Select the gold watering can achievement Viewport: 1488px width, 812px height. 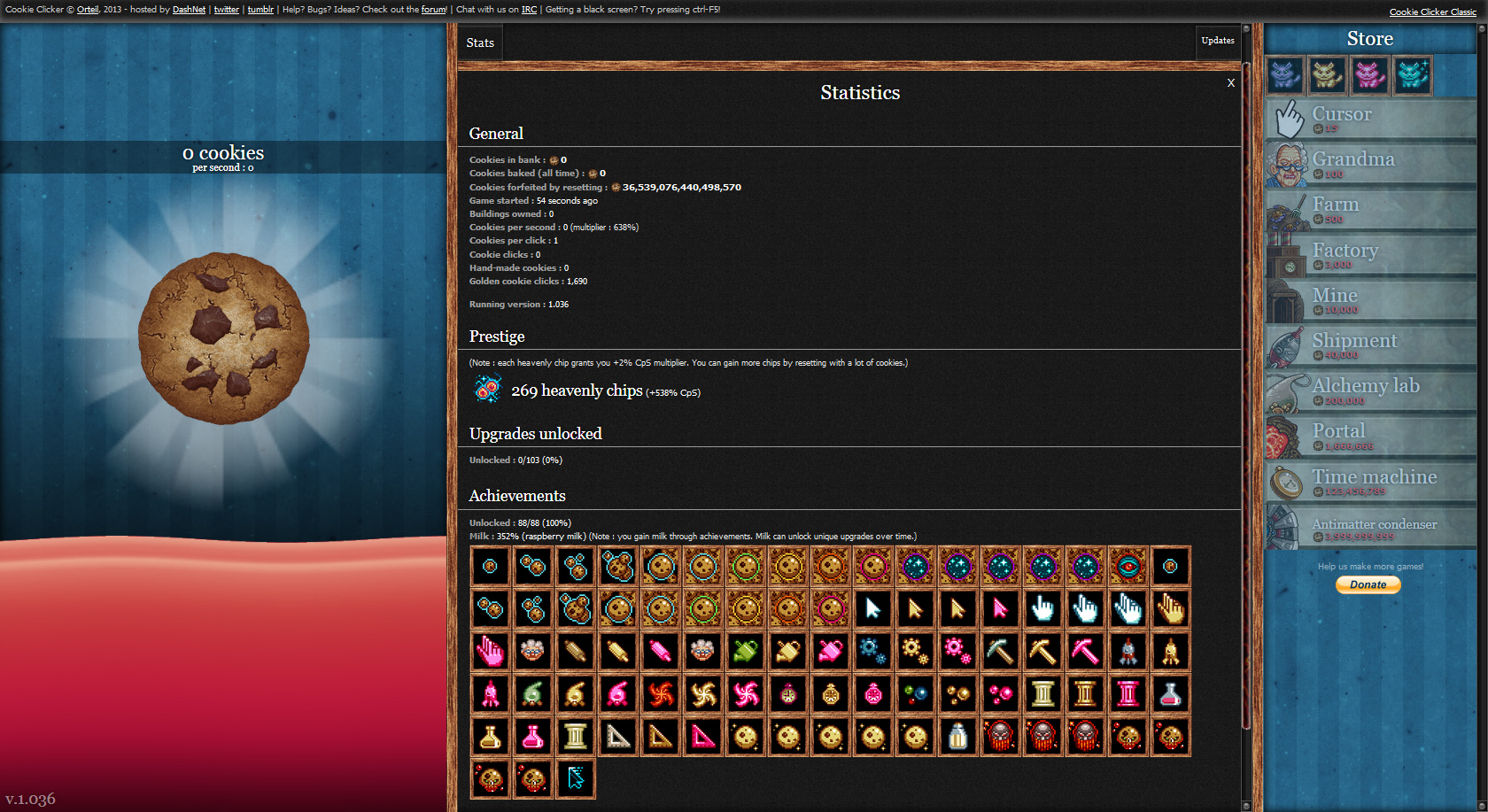click(788, 651)
